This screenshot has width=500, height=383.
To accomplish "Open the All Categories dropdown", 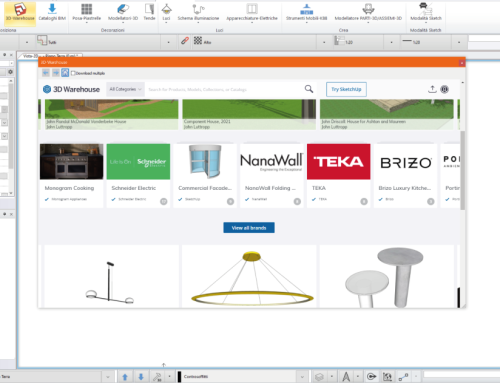I will [125, 89].
